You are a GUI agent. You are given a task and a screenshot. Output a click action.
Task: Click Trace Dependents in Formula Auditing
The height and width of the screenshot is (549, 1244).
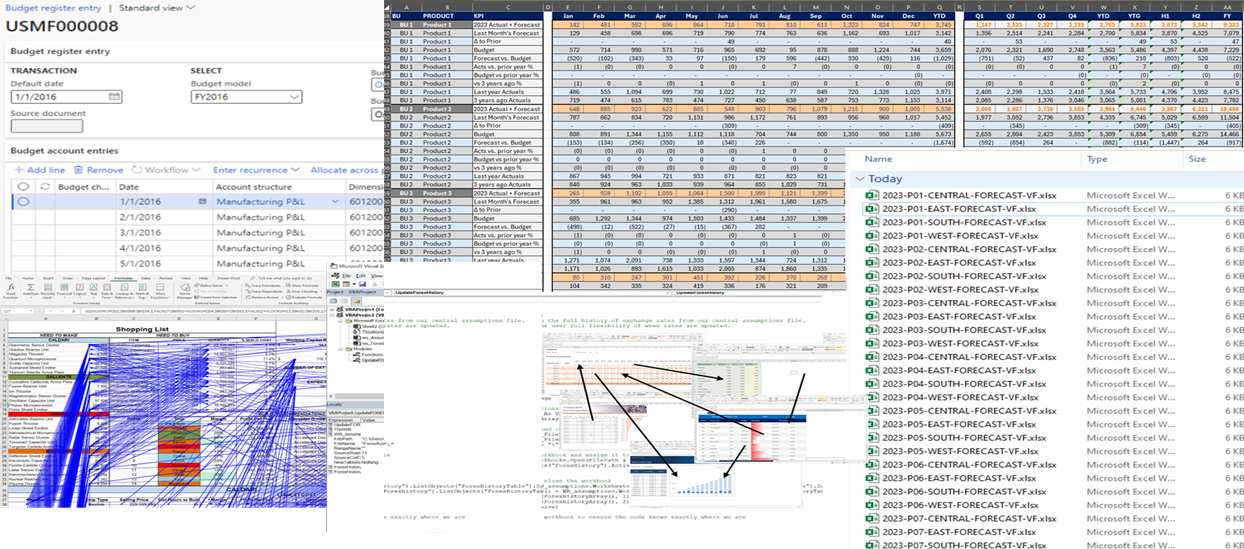tap(262, 291)
